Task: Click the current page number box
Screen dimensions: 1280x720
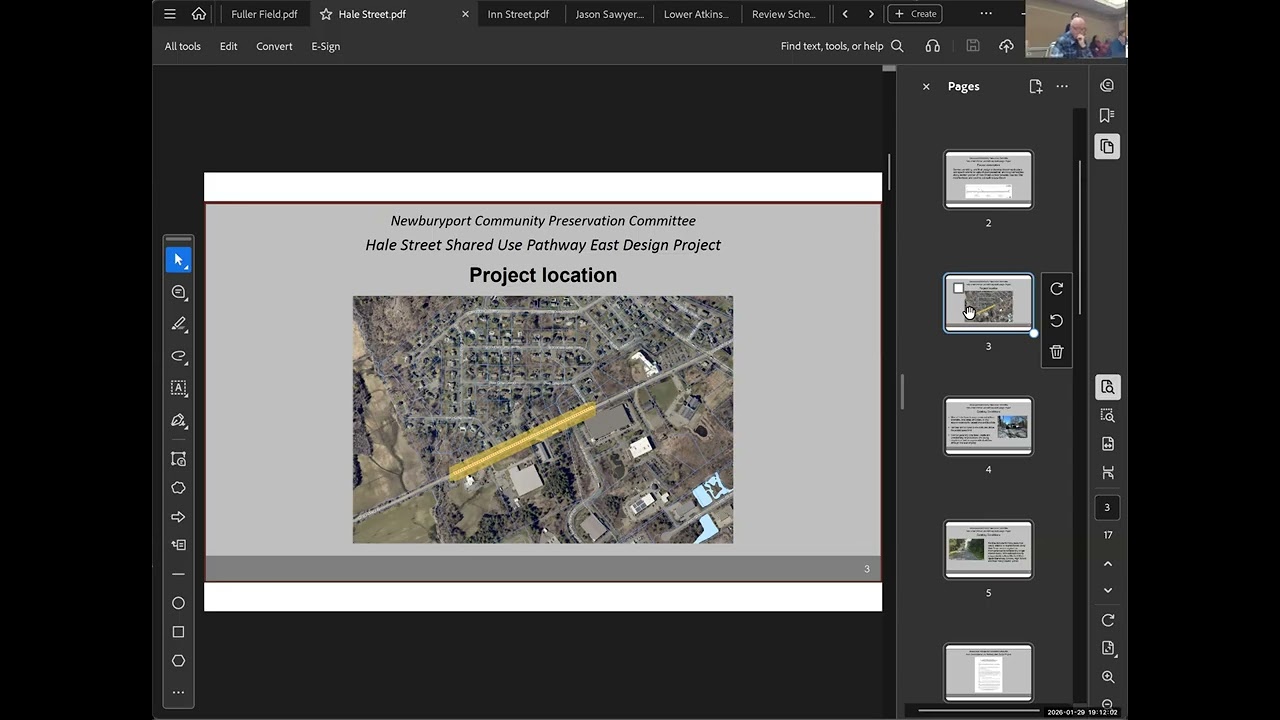Action: pos(1107,508)
